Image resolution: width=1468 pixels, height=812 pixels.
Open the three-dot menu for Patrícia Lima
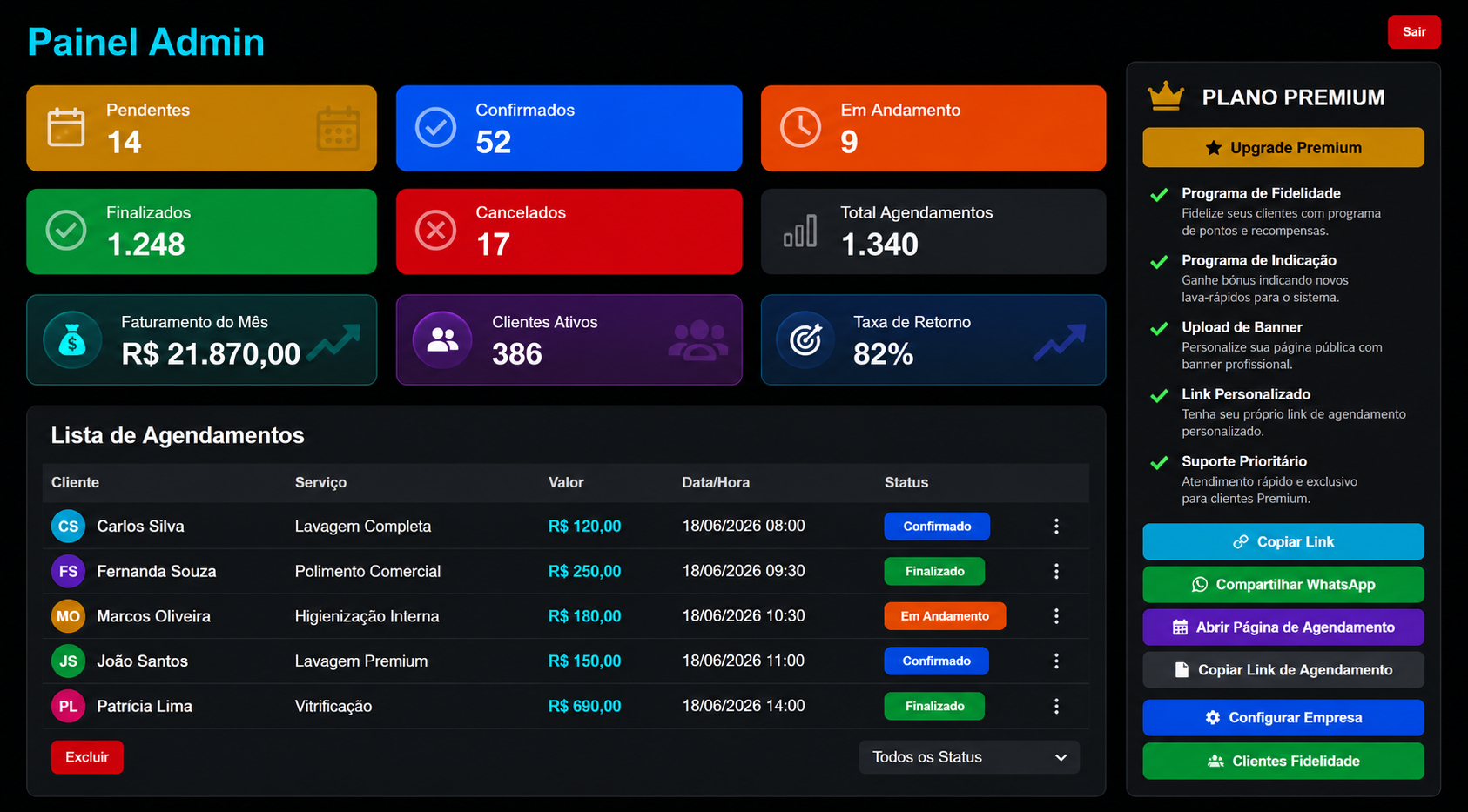pos(1056,706)
